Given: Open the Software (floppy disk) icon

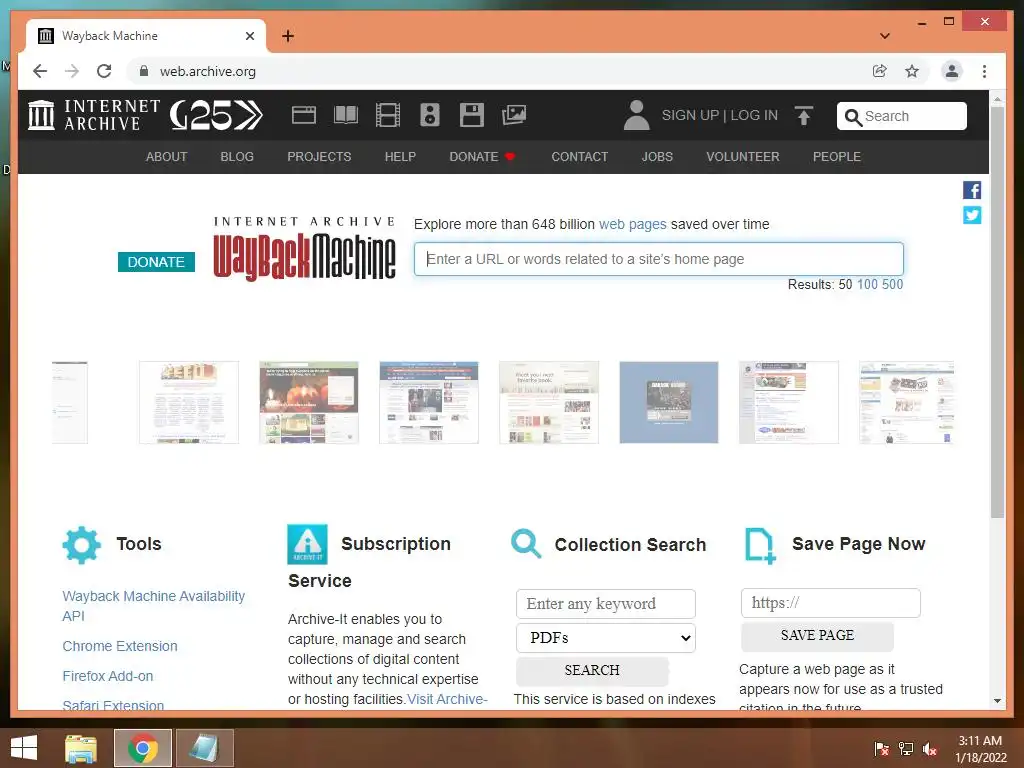Looking at the screenshot, I should [x=472, y=116].
